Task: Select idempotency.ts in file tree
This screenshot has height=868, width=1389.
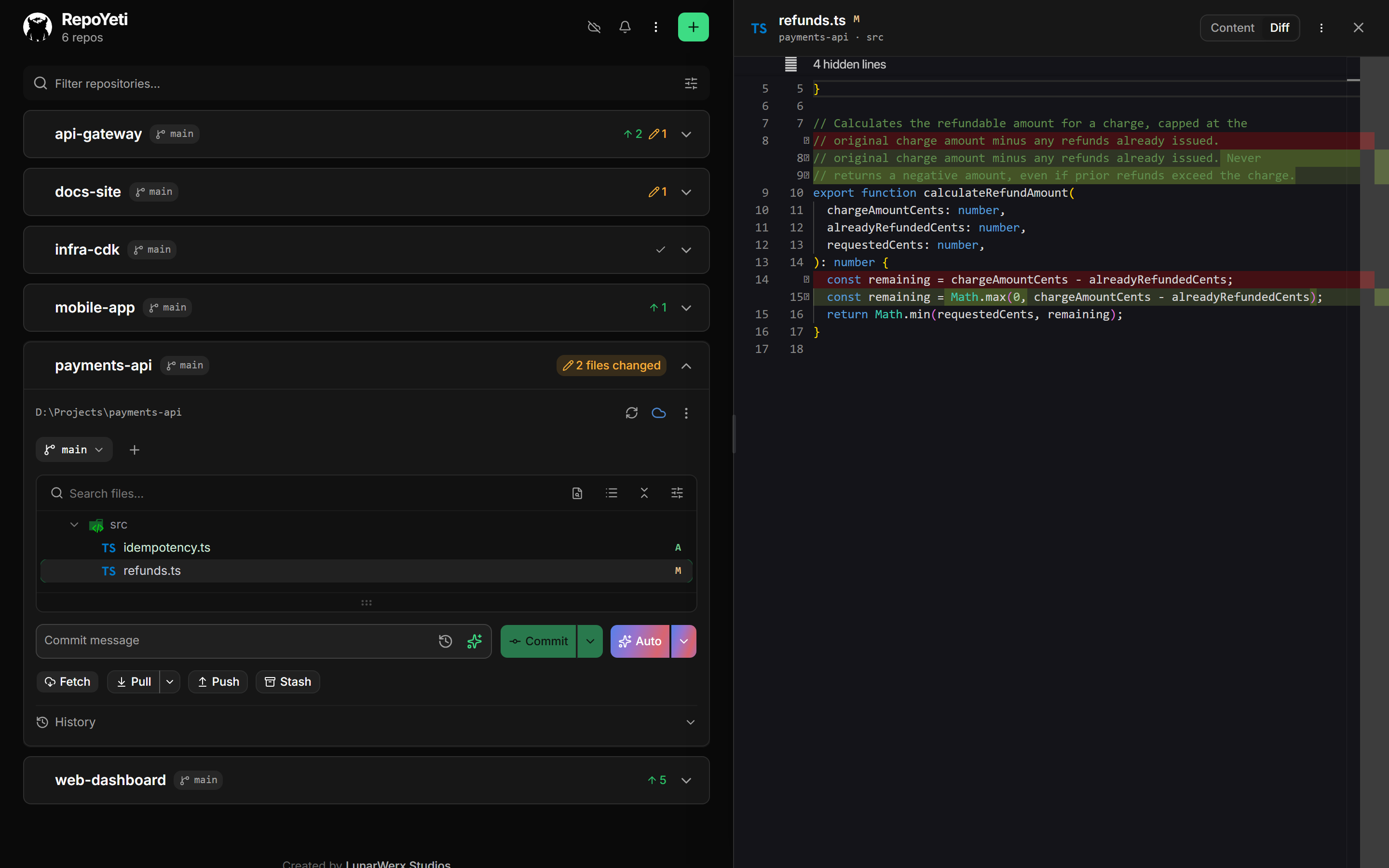Action: [366, 548]
